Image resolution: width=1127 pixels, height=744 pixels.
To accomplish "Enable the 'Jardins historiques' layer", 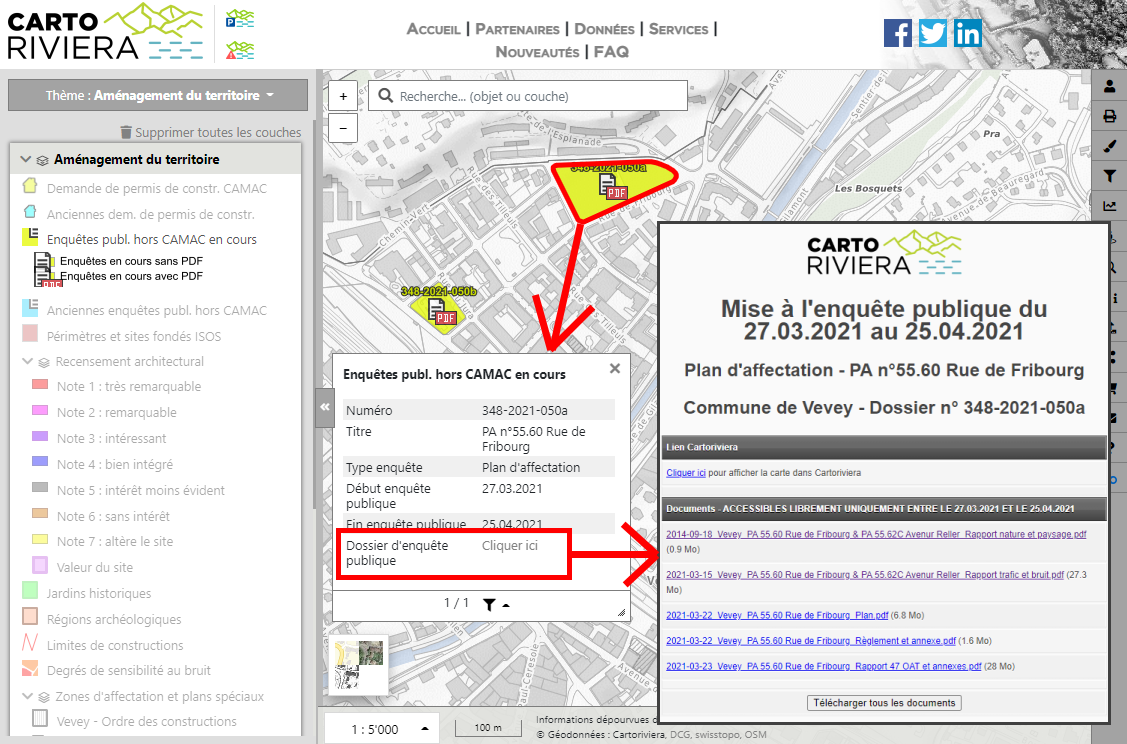I will 99,594.
